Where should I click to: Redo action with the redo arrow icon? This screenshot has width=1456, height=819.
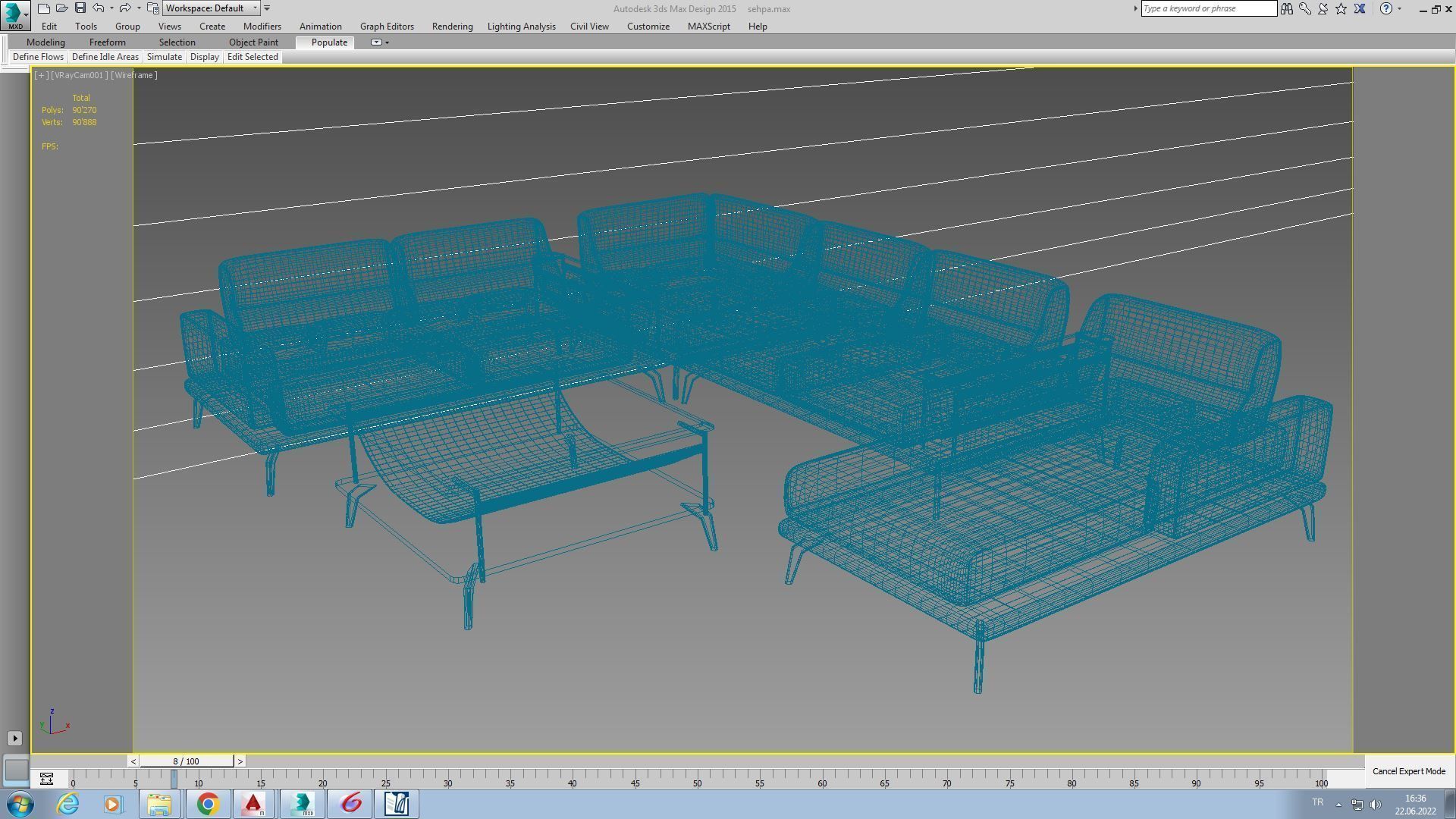tap(125, 8)
